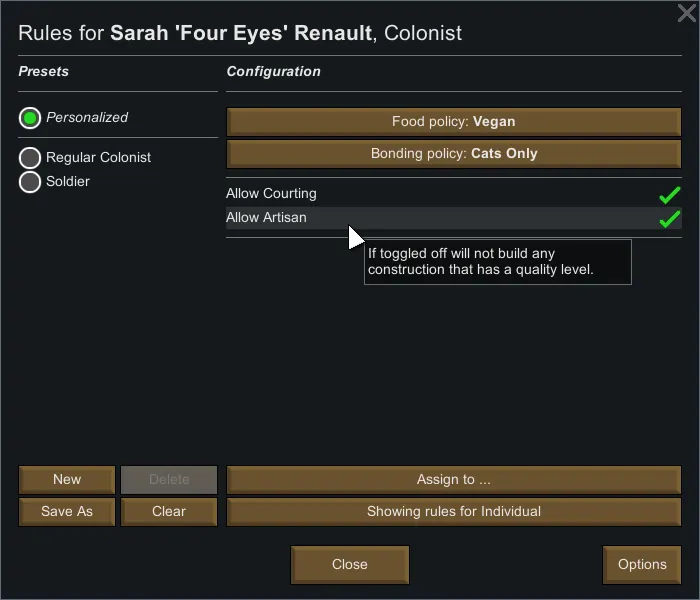
Task: Disable the Allow Artisan green checkmark
Action: tap(669, 219)
